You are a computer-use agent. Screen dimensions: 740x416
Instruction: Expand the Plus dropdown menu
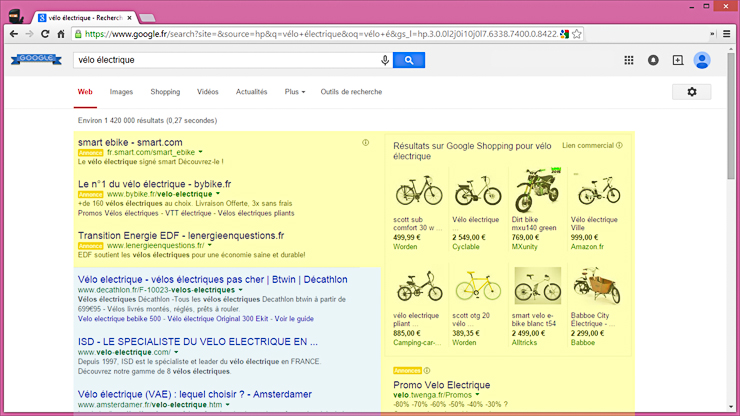294,92
